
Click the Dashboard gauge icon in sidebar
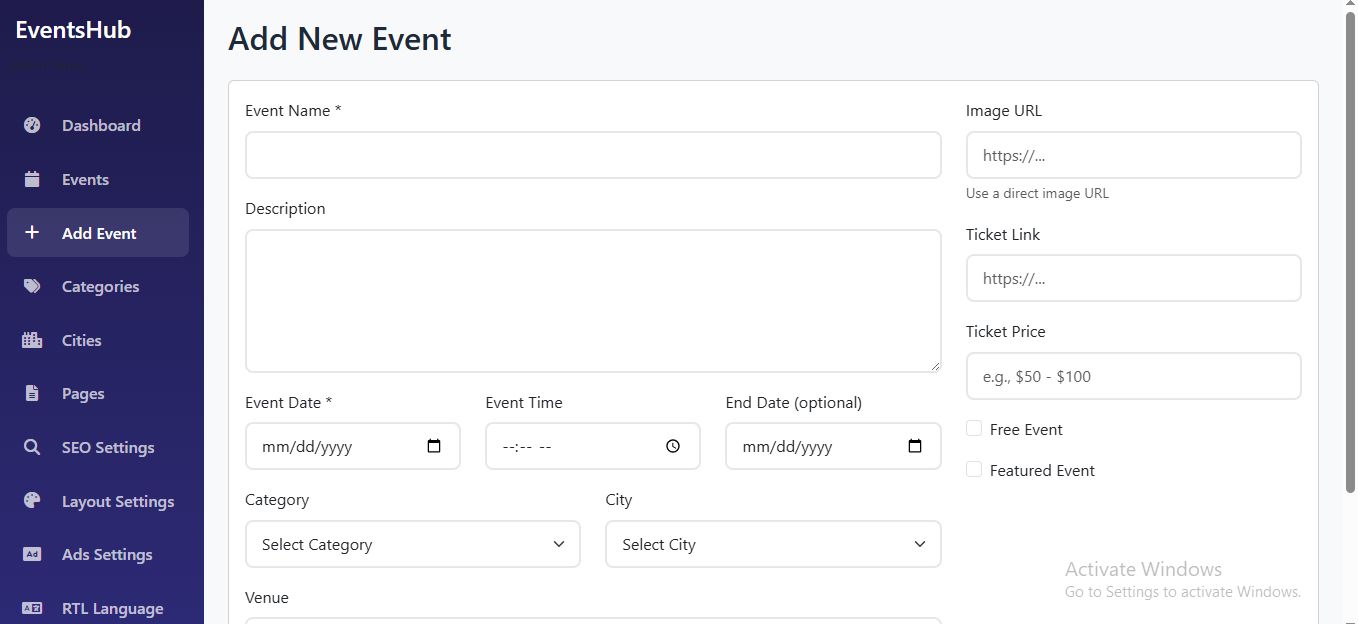[x=32, y=125]
